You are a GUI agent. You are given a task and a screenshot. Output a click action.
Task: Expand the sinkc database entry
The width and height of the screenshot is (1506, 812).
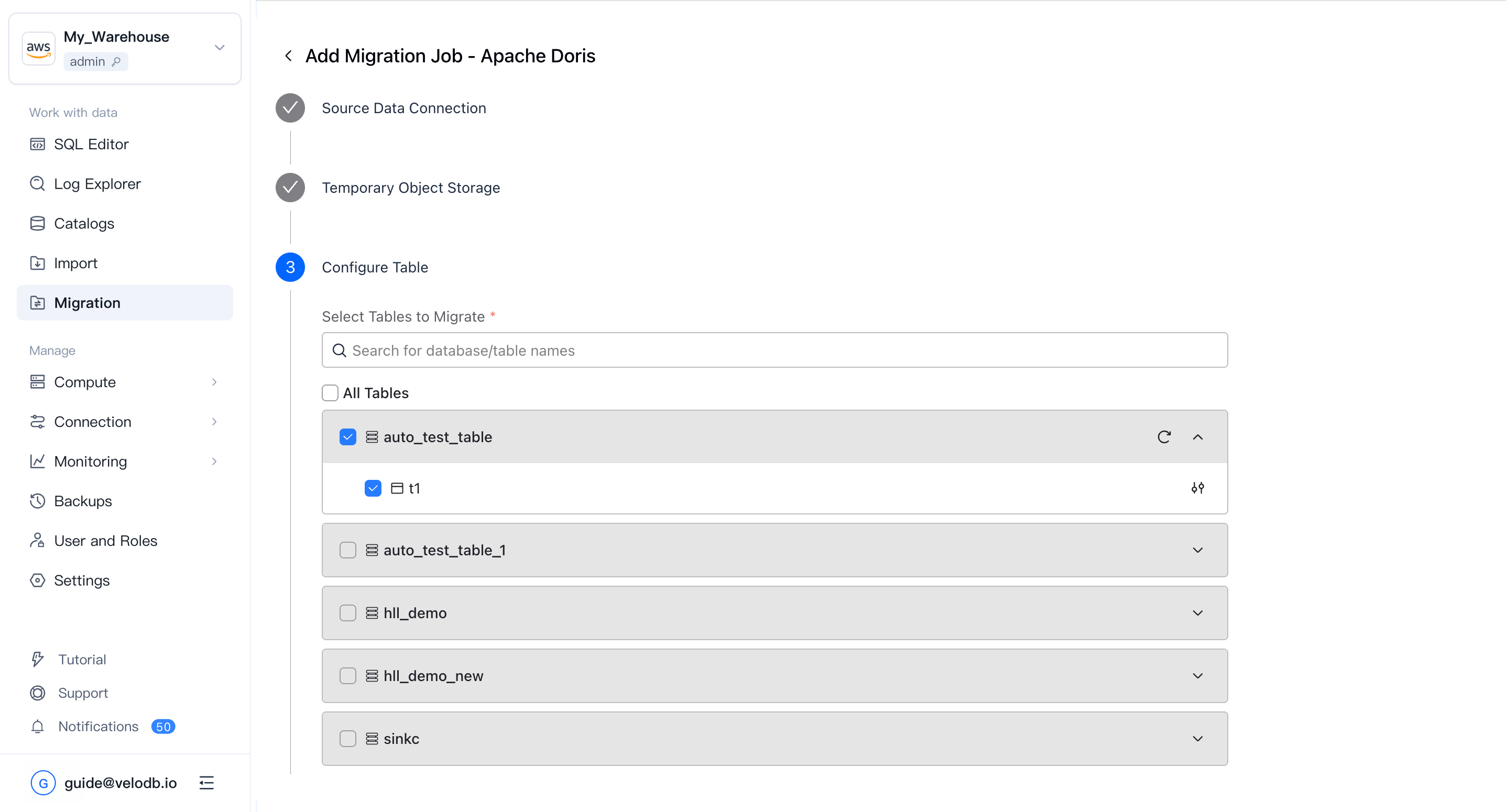pos(1197,738)
